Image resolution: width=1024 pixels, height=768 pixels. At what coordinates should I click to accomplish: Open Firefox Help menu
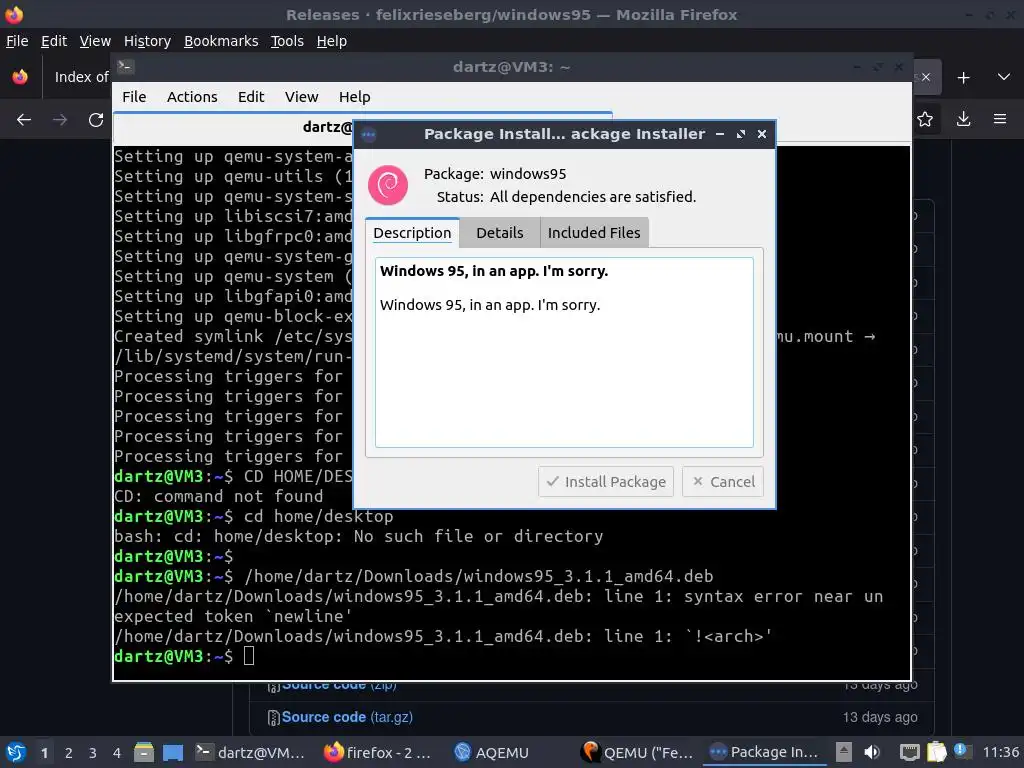[x=332, y=41]
